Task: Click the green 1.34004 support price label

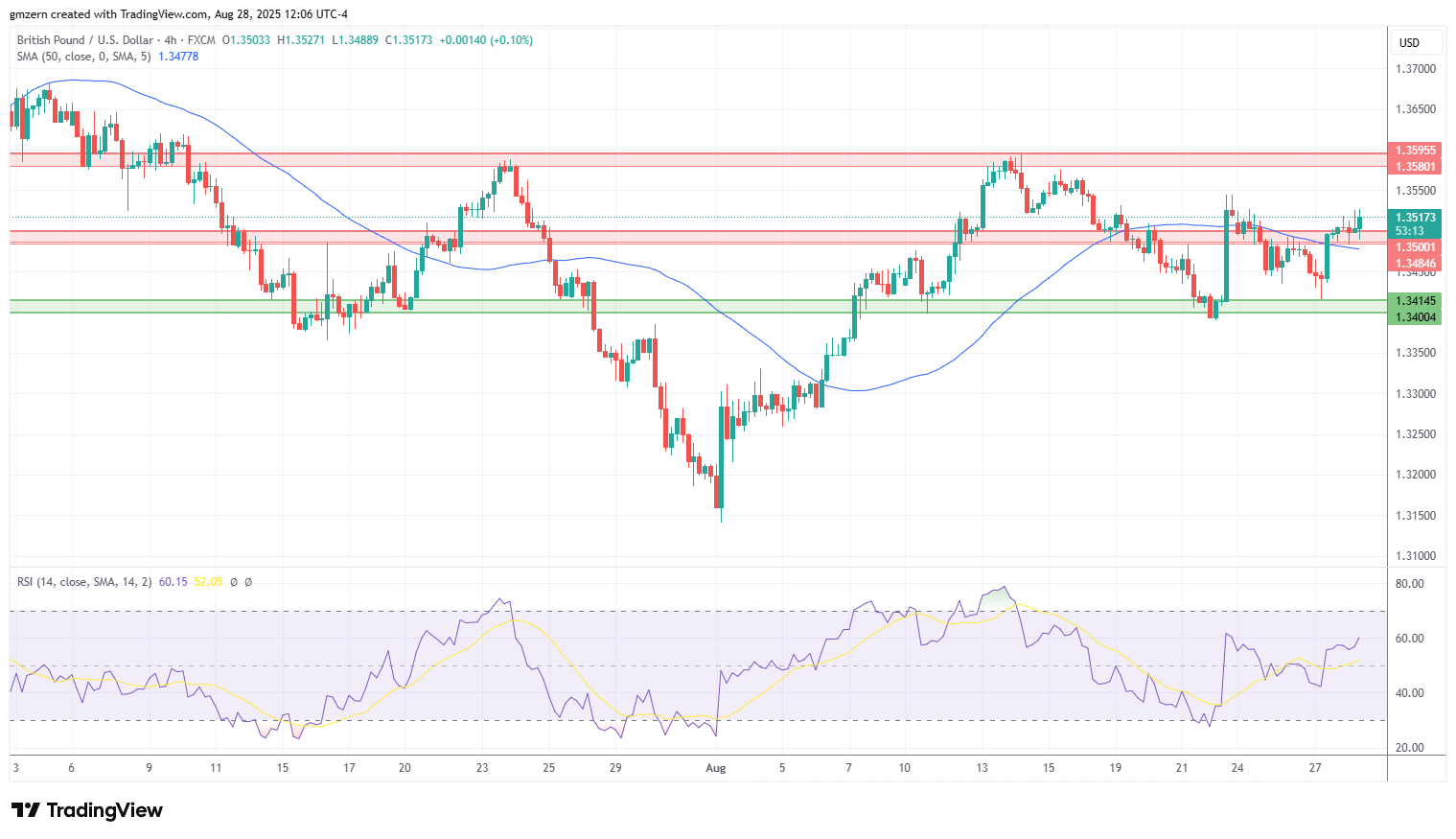Action: coord(1415,317)
